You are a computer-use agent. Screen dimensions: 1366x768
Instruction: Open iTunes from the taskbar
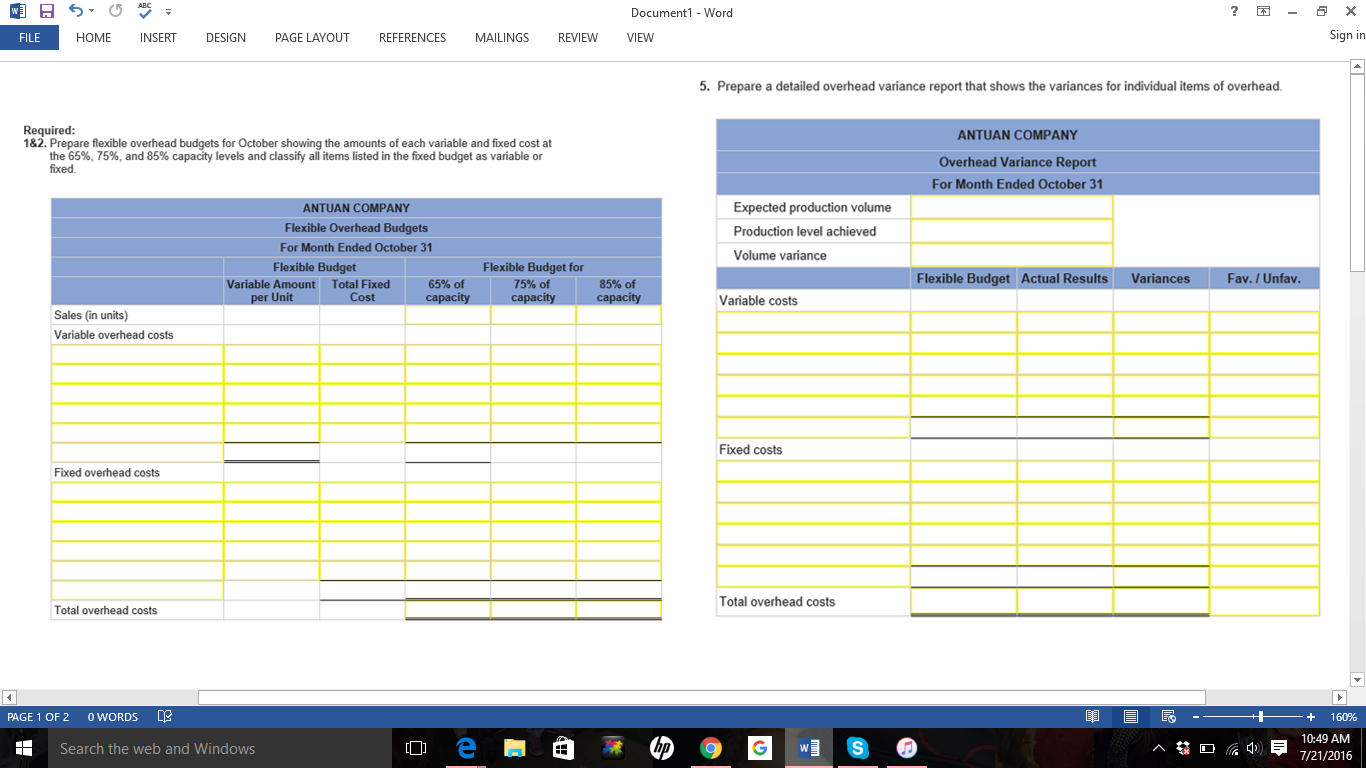point(906,748)
